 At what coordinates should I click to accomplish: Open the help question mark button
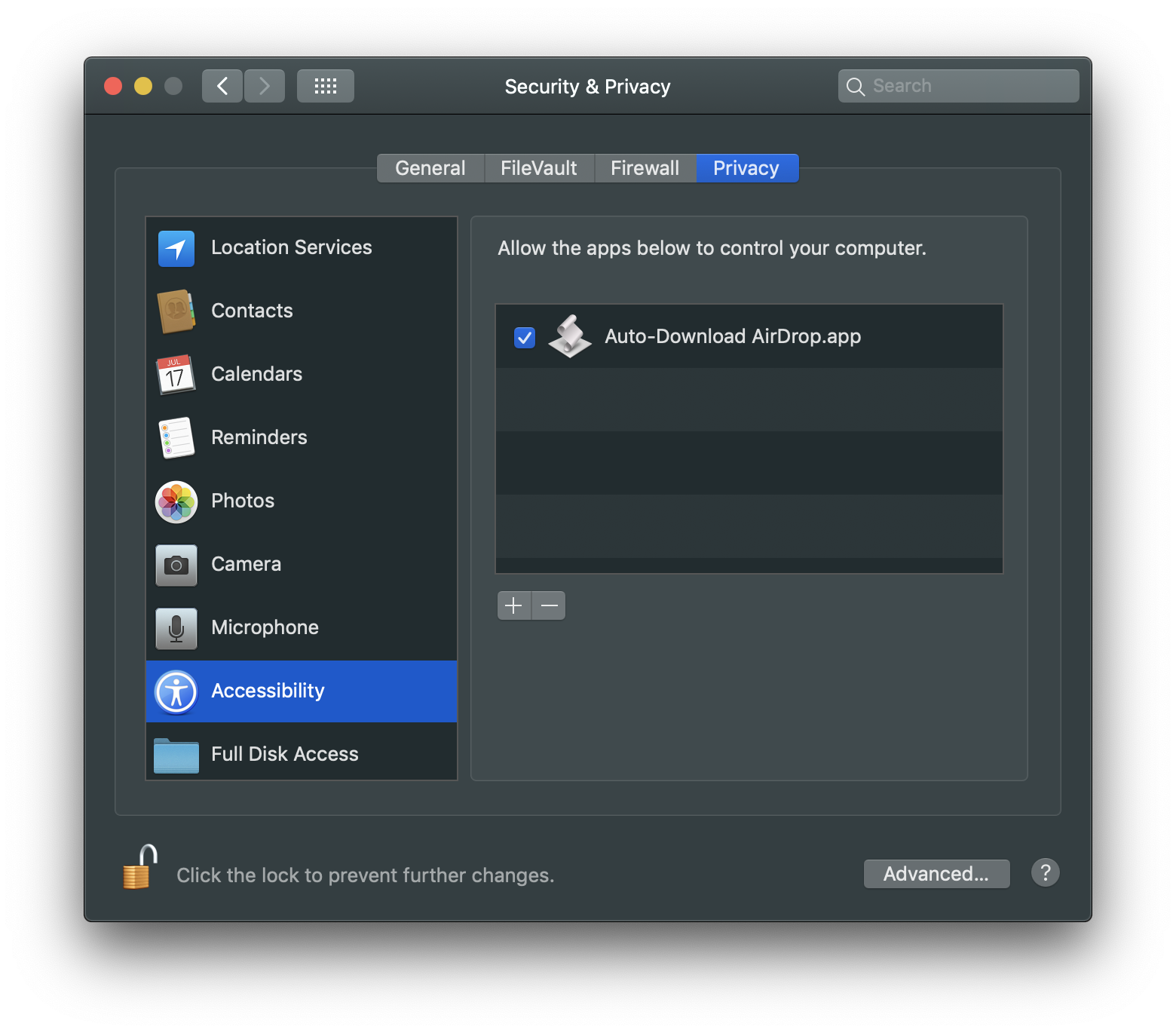(1046, 872)
